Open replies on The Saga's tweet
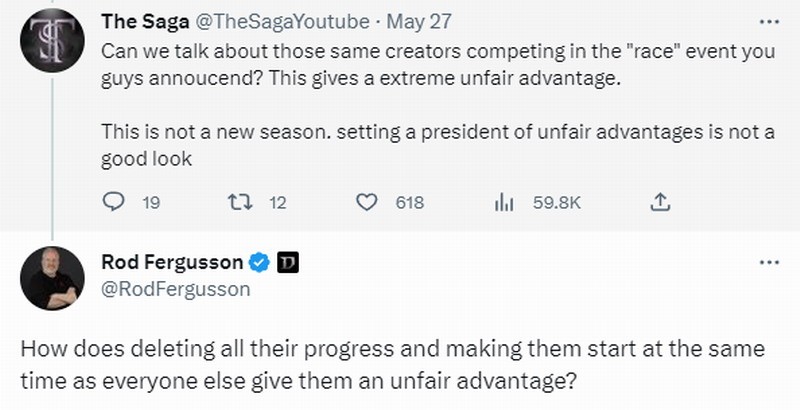This screenshot has height=410, width=800. (113, 202)
